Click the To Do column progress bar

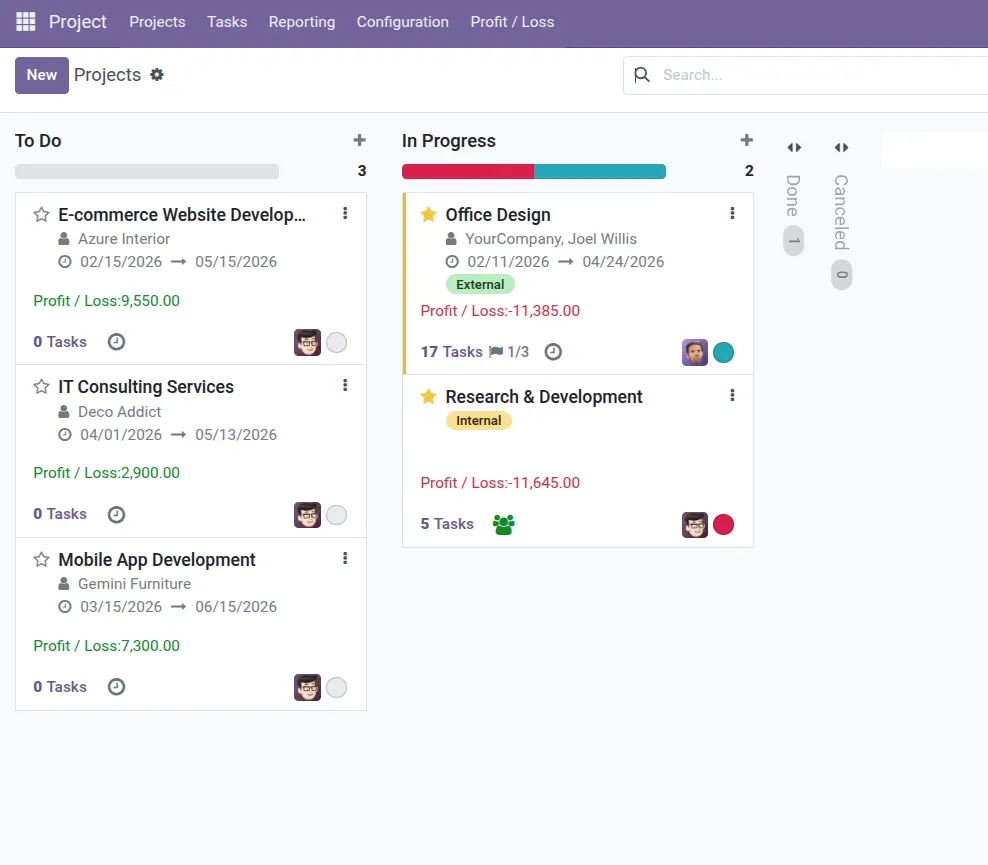(x=147, y=171)
